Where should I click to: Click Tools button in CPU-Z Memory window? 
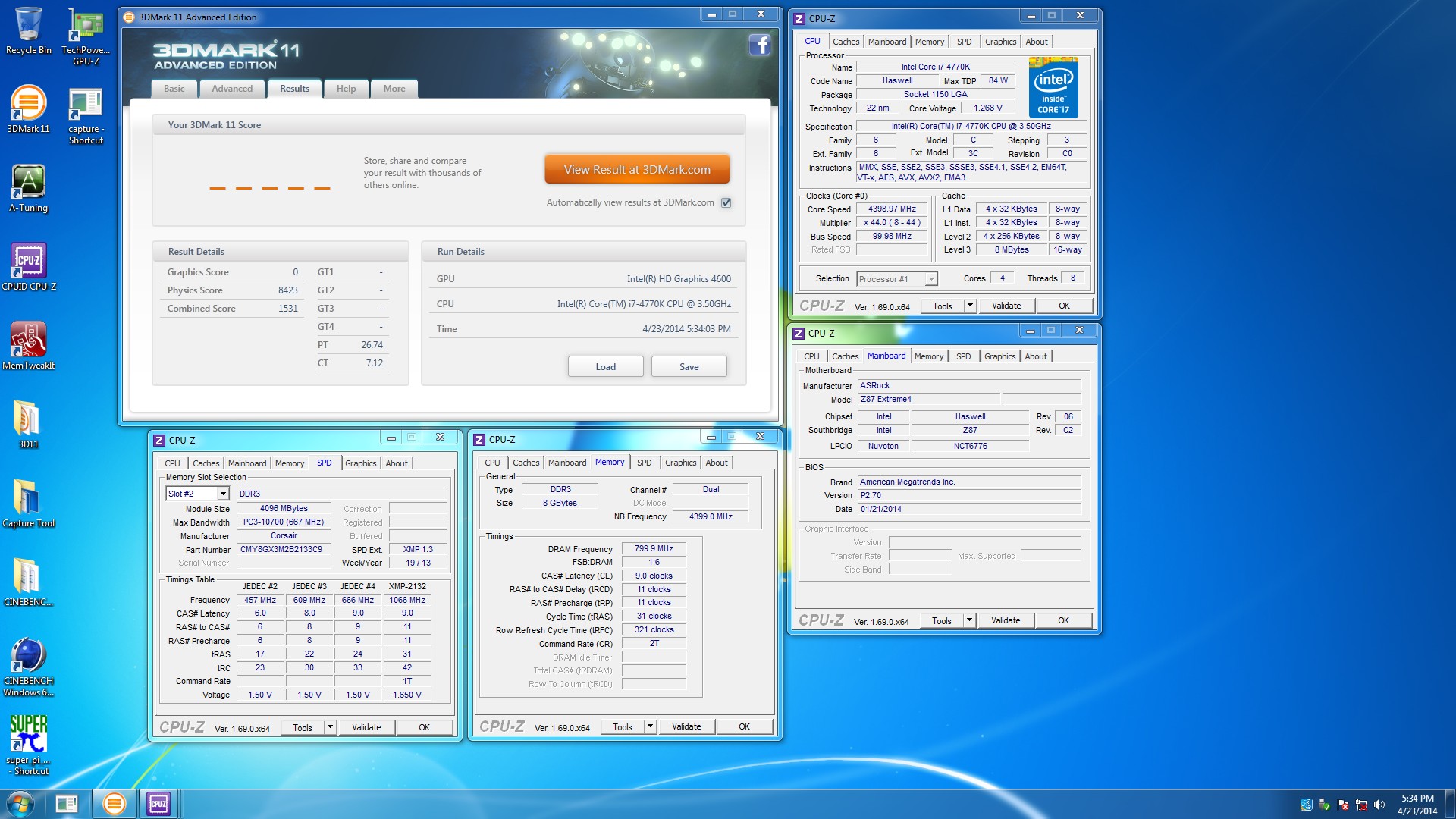pos(622,726)
